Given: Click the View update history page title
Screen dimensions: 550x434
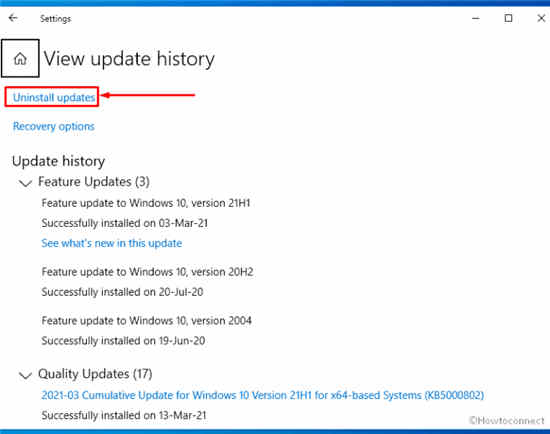Looking at the screenshot, I should [129, 59].
